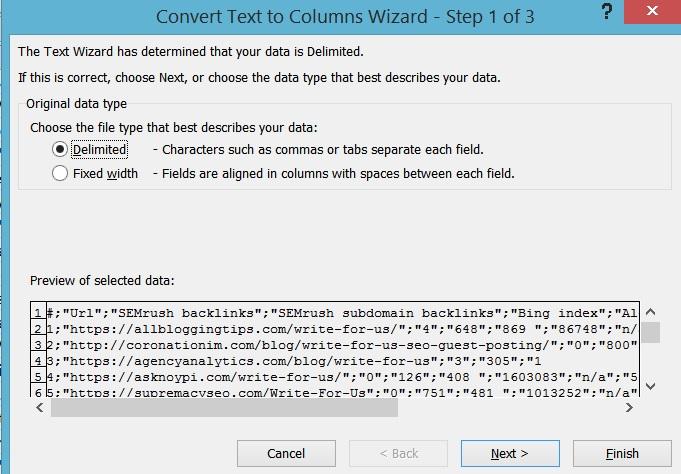This screenshot has width=681, height=474.
Task: Cancel the text wizard
Action: click(286, 454)
